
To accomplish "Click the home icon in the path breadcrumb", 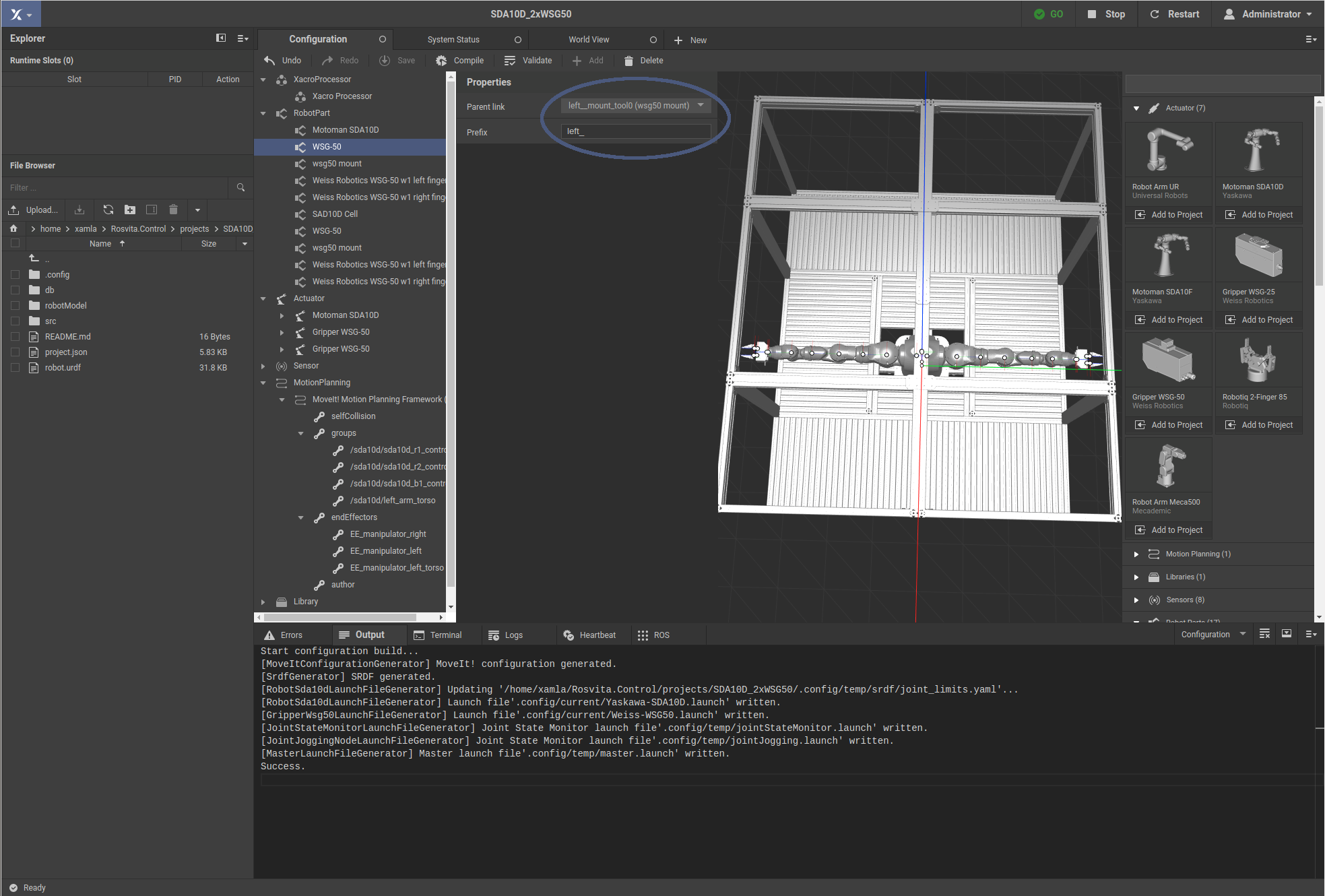I will point(13,229).
